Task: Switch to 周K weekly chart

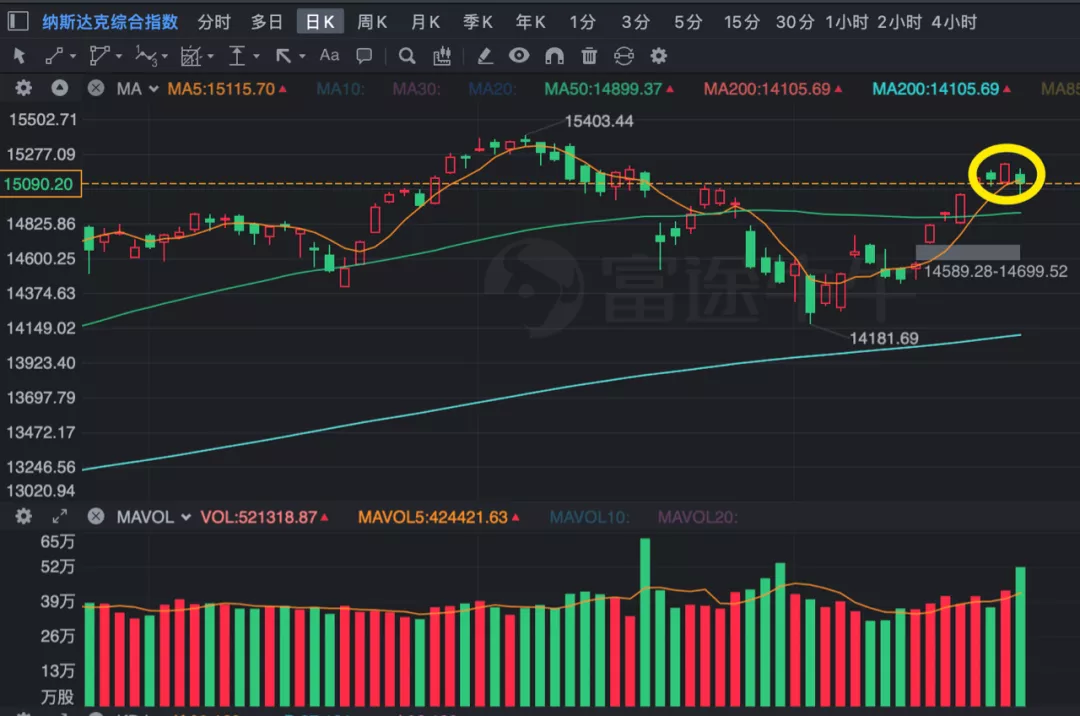Action: [373, 22]
